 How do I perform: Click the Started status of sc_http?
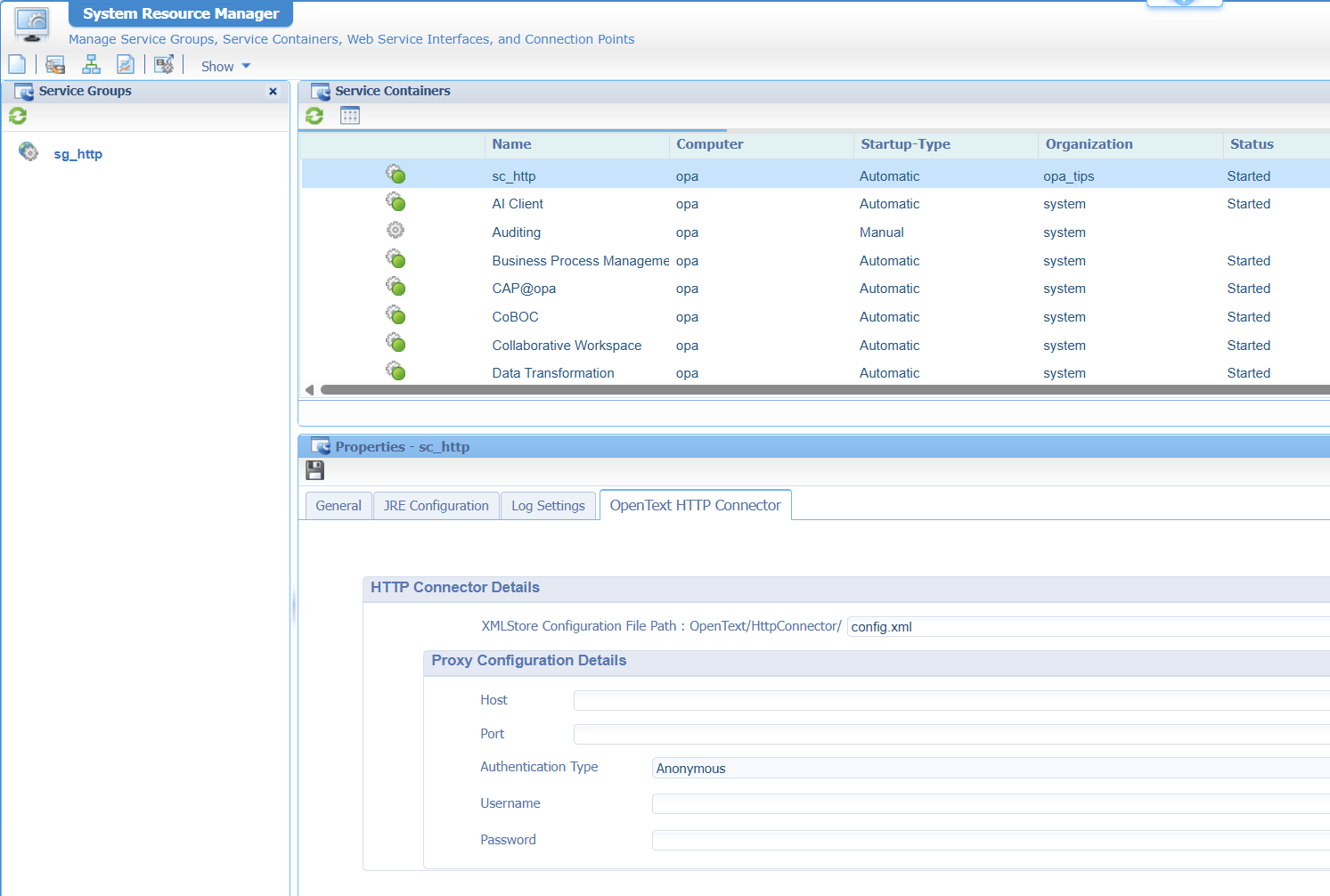tap(1249, 176)
